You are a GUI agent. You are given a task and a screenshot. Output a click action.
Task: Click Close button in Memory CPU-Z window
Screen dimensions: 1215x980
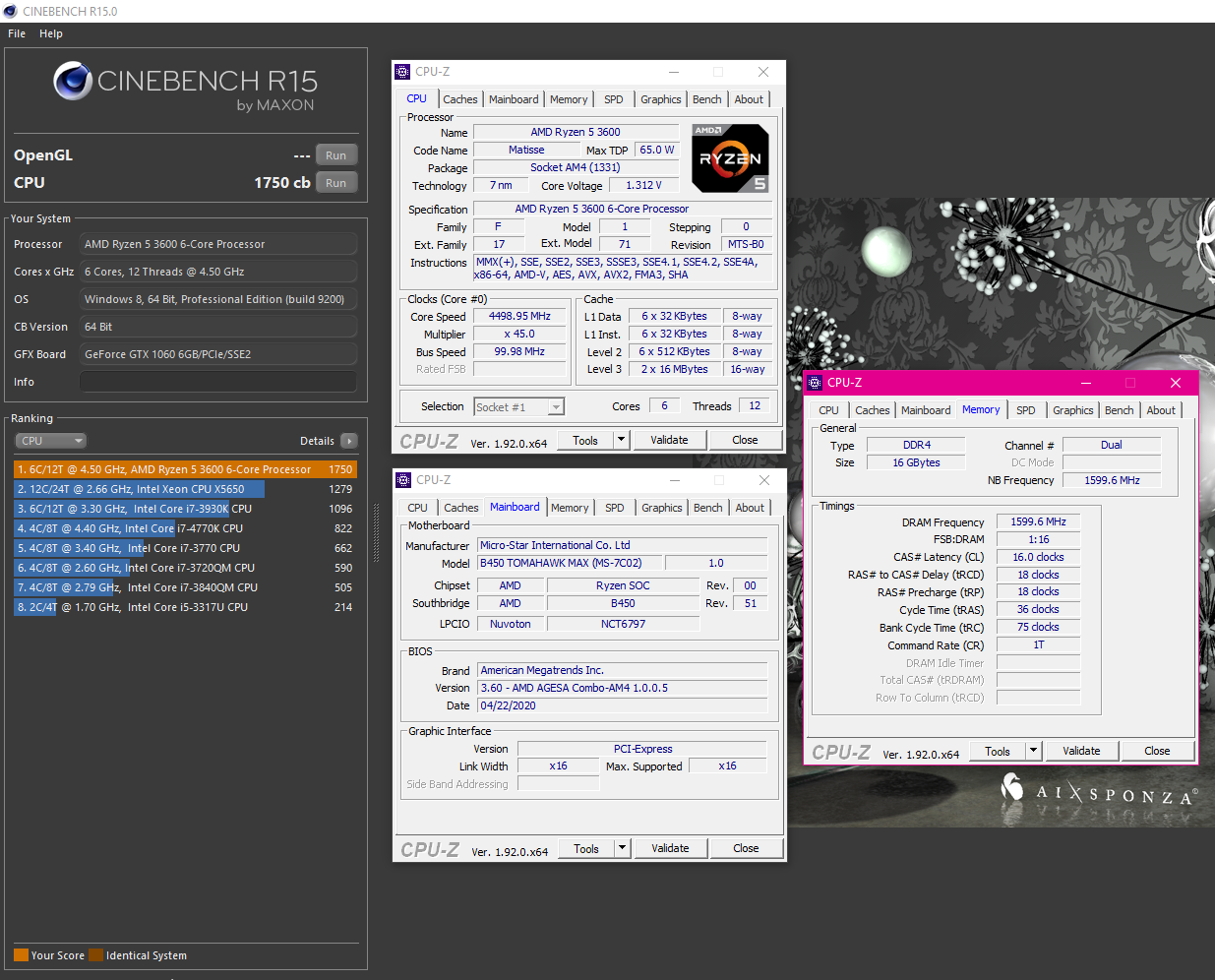tap(1157, 751)
